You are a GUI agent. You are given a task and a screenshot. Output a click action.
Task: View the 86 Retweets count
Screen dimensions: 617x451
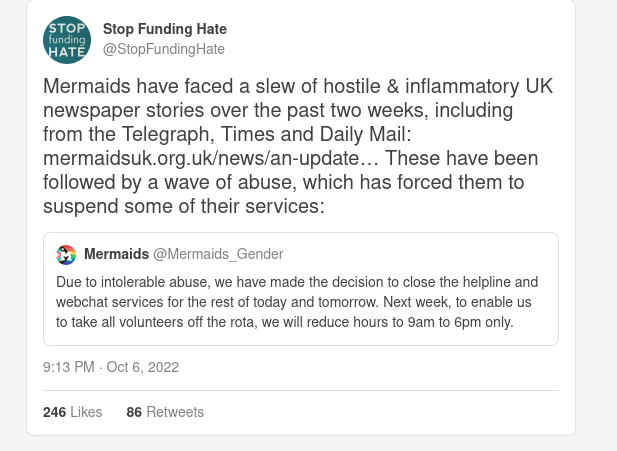point(164,412)
